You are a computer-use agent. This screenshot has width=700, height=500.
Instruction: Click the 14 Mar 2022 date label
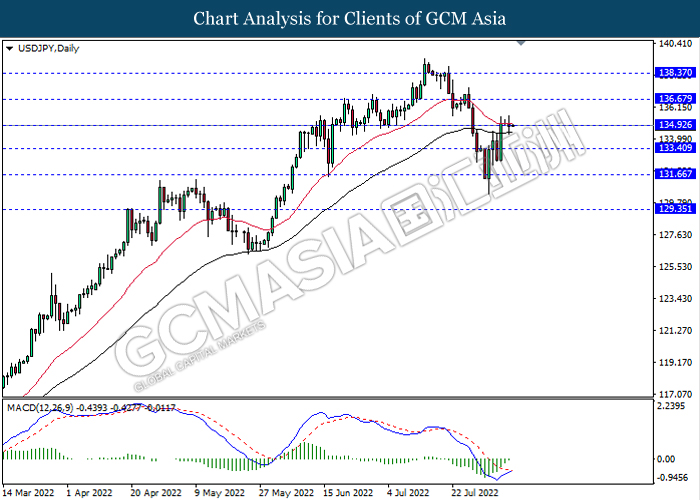tap(29, 493)
